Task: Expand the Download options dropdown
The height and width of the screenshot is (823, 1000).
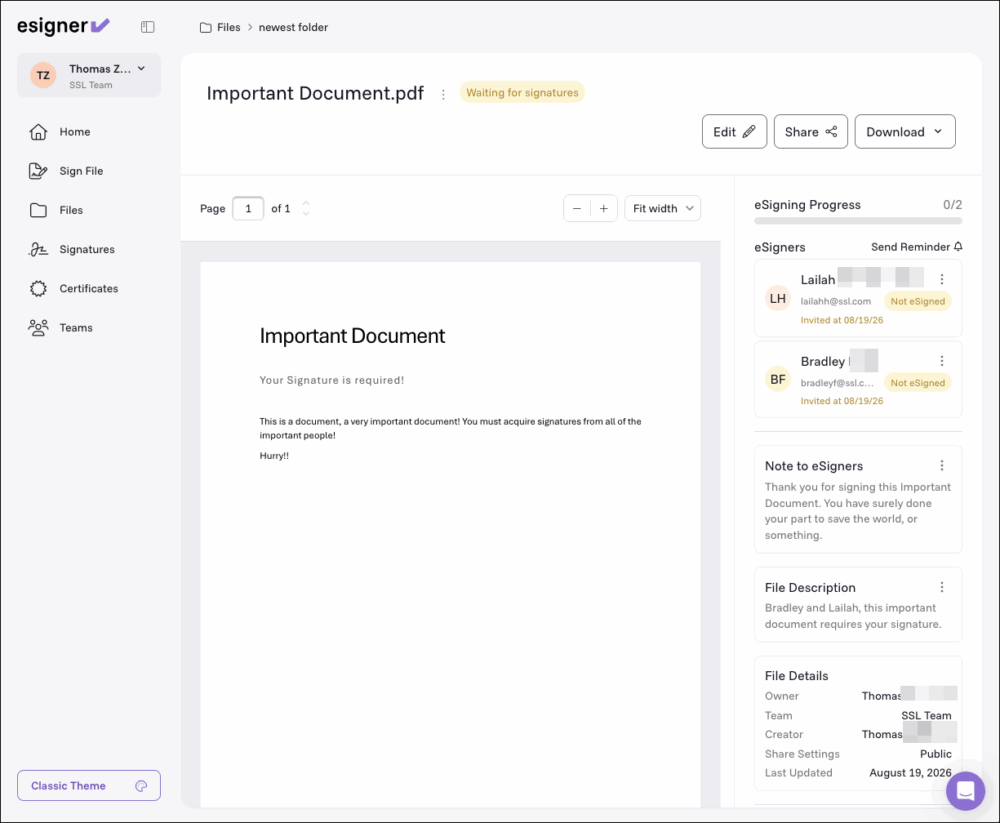Action: [x=905, y=131]
